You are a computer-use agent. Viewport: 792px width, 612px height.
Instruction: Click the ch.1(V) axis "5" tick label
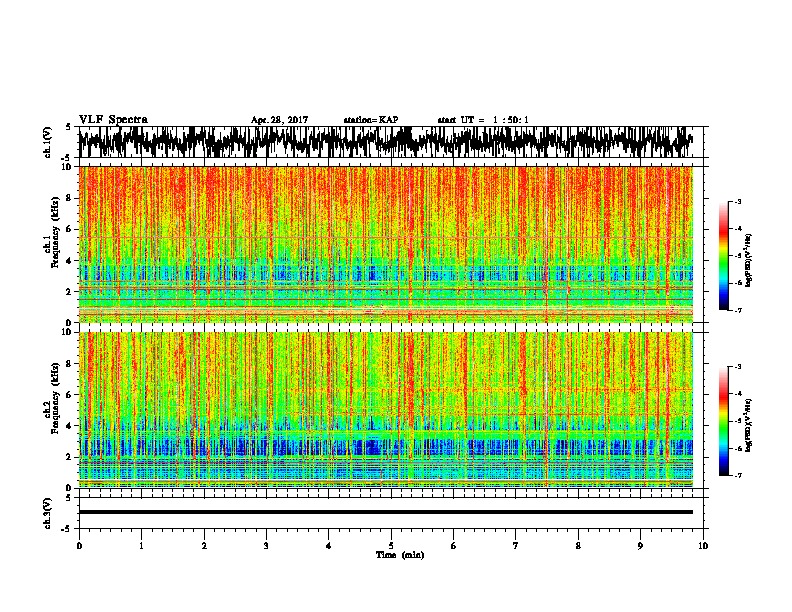[69, 127]
